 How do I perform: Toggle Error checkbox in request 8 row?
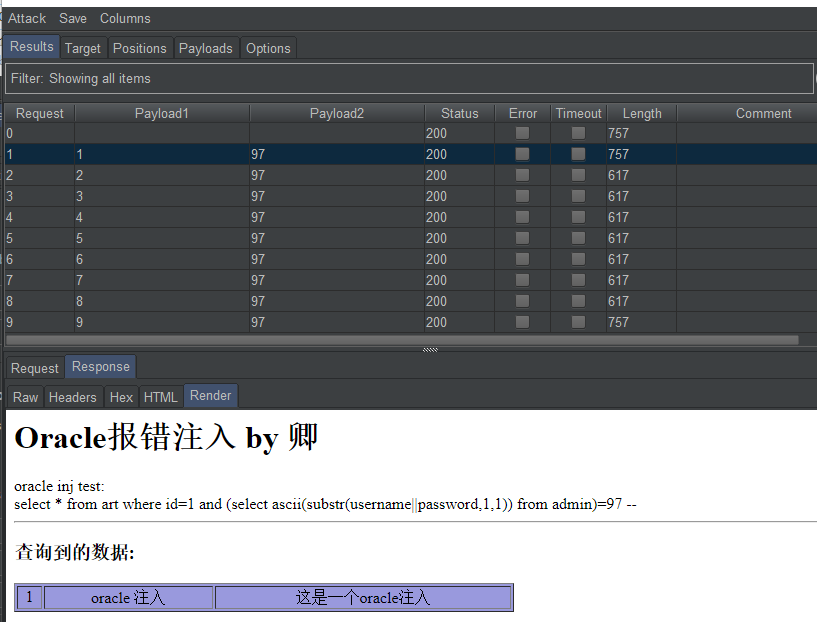(x=522, y=301)
